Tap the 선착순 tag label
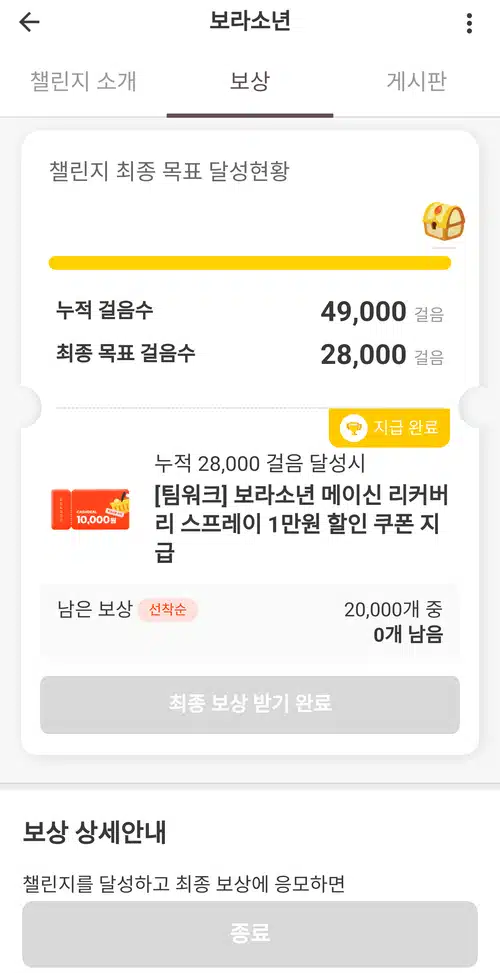This screenshot has height=973, width=500. click(167, 611)
